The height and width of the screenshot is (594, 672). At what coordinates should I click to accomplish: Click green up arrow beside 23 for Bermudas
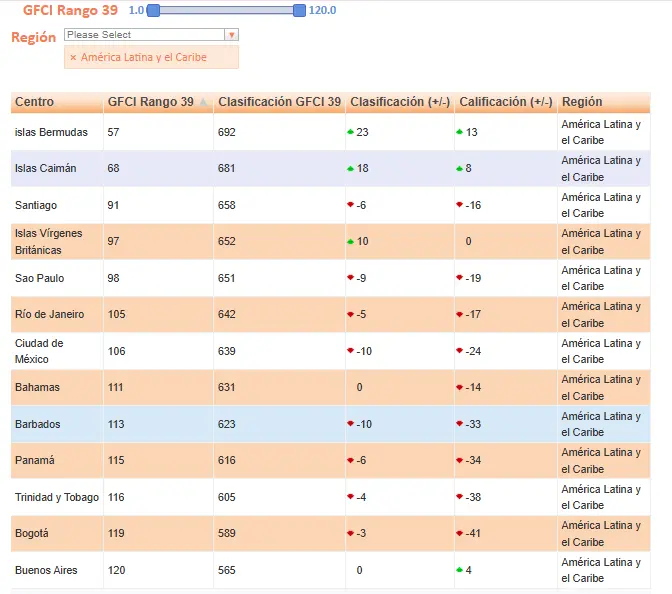(350, 132)
